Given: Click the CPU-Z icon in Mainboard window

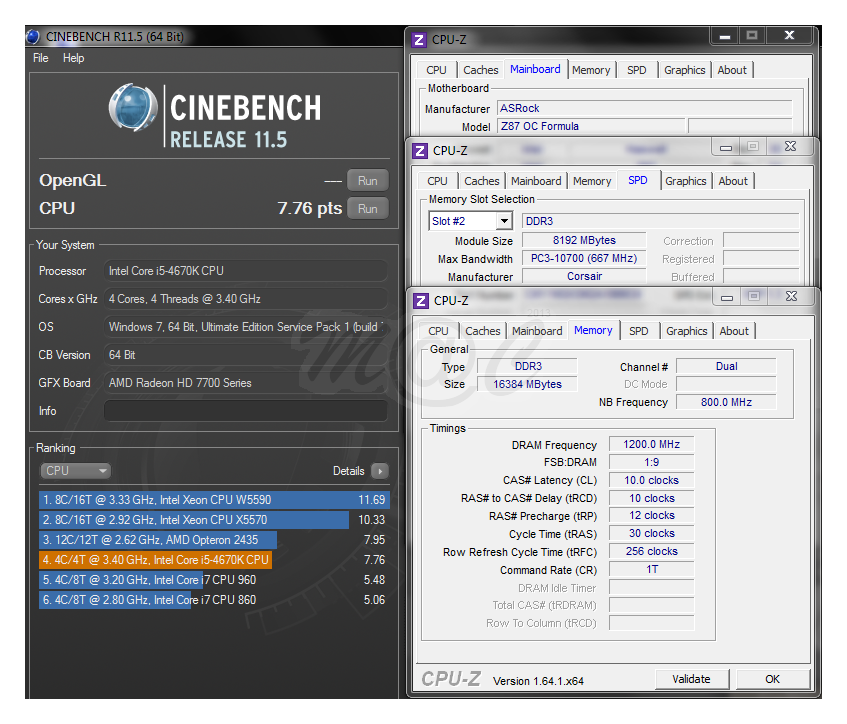Looking at the screenshot, I should [x=419, y=40].
